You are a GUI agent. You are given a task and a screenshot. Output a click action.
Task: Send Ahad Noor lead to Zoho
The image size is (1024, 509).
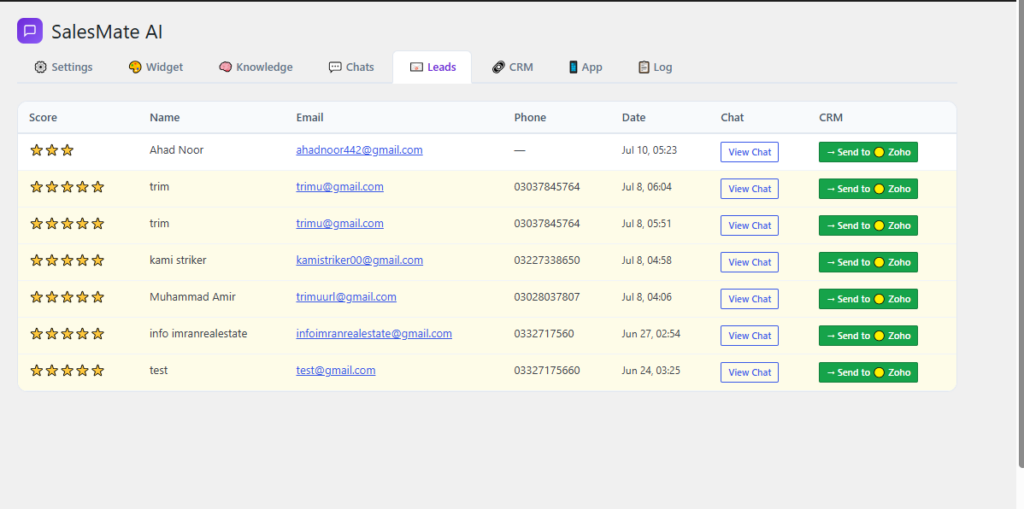pos(869,152)
